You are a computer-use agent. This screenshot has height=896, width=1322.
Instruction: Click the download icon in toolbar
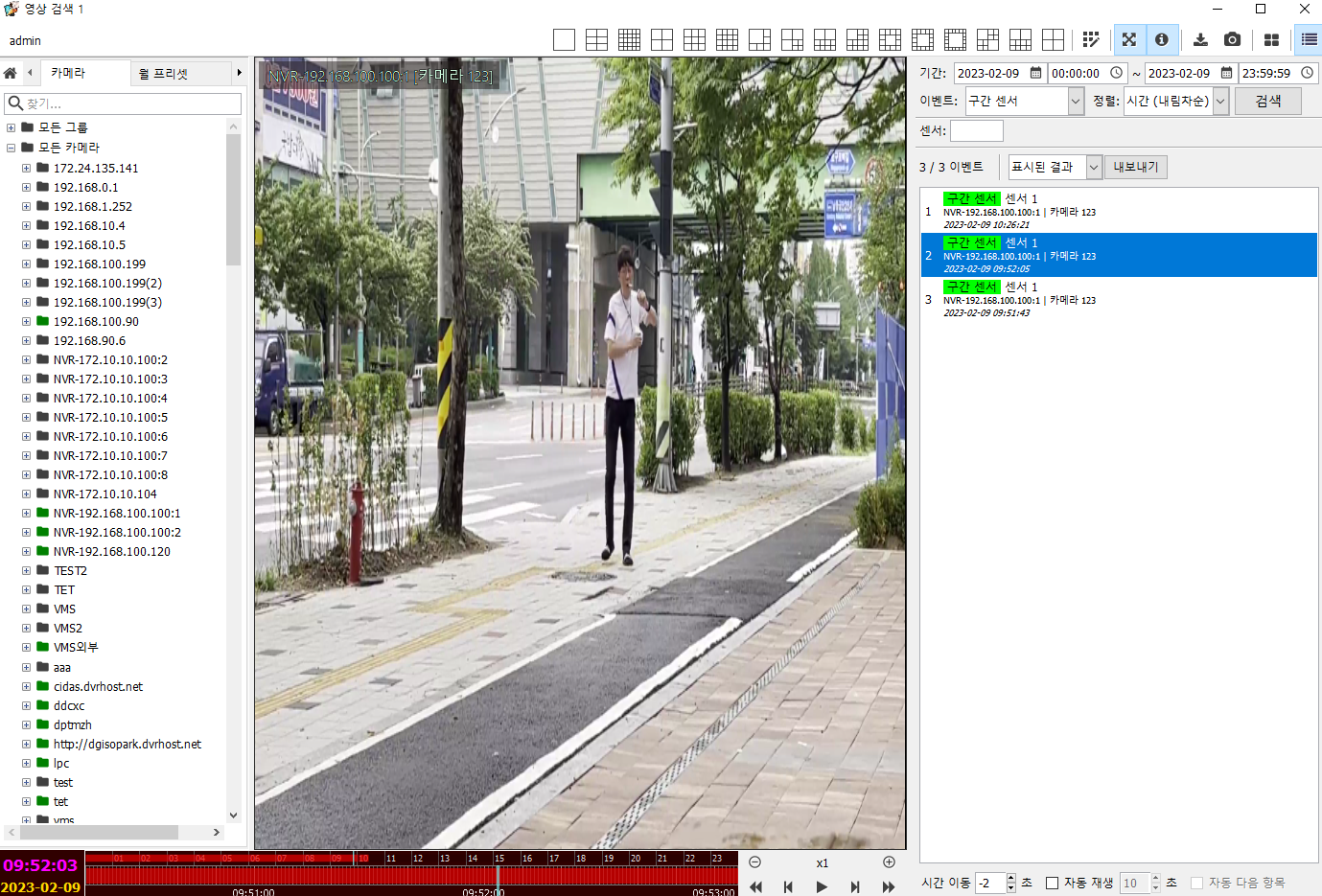pos(1200,40)
